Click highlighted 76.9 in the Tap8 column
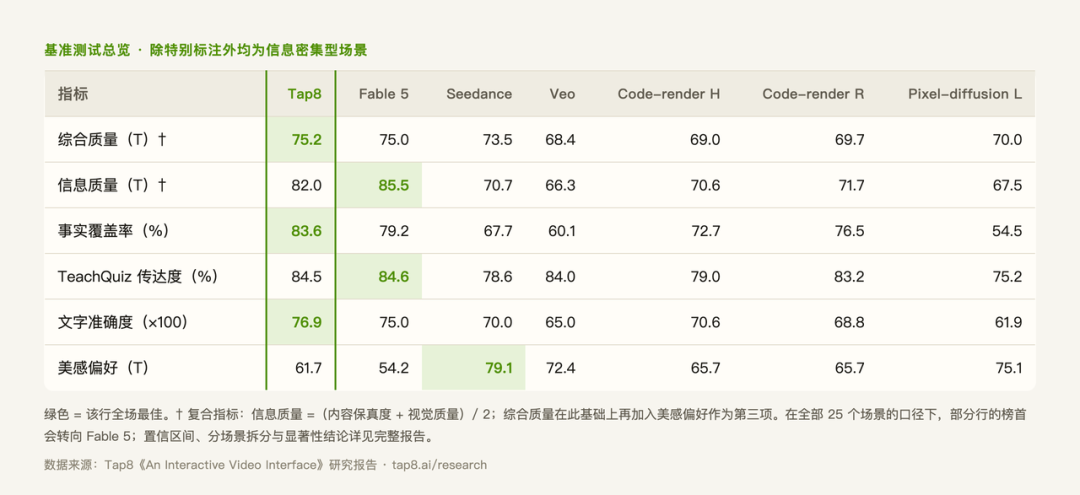Screen dimensions: 1080x495 (x=307, y=322)
